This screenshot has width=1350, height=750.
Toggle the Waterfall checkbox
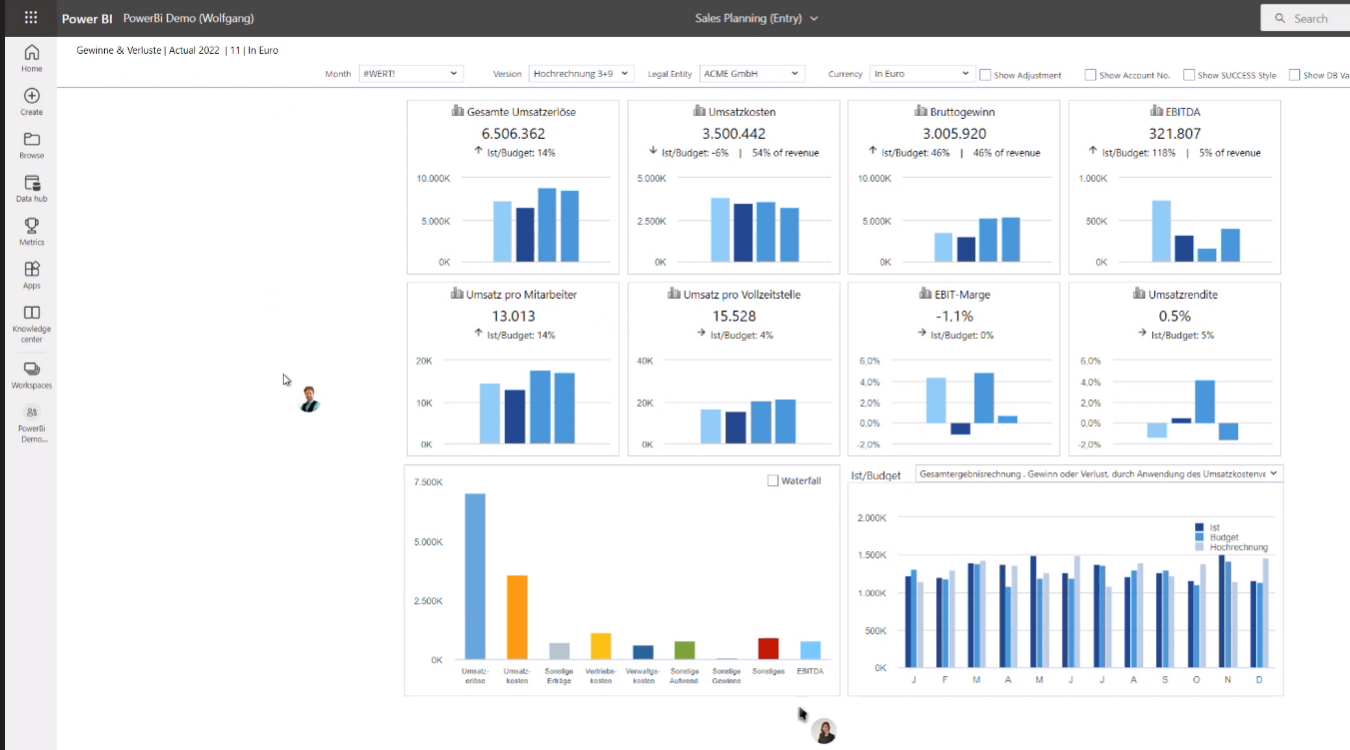click(x=772, y=481)
